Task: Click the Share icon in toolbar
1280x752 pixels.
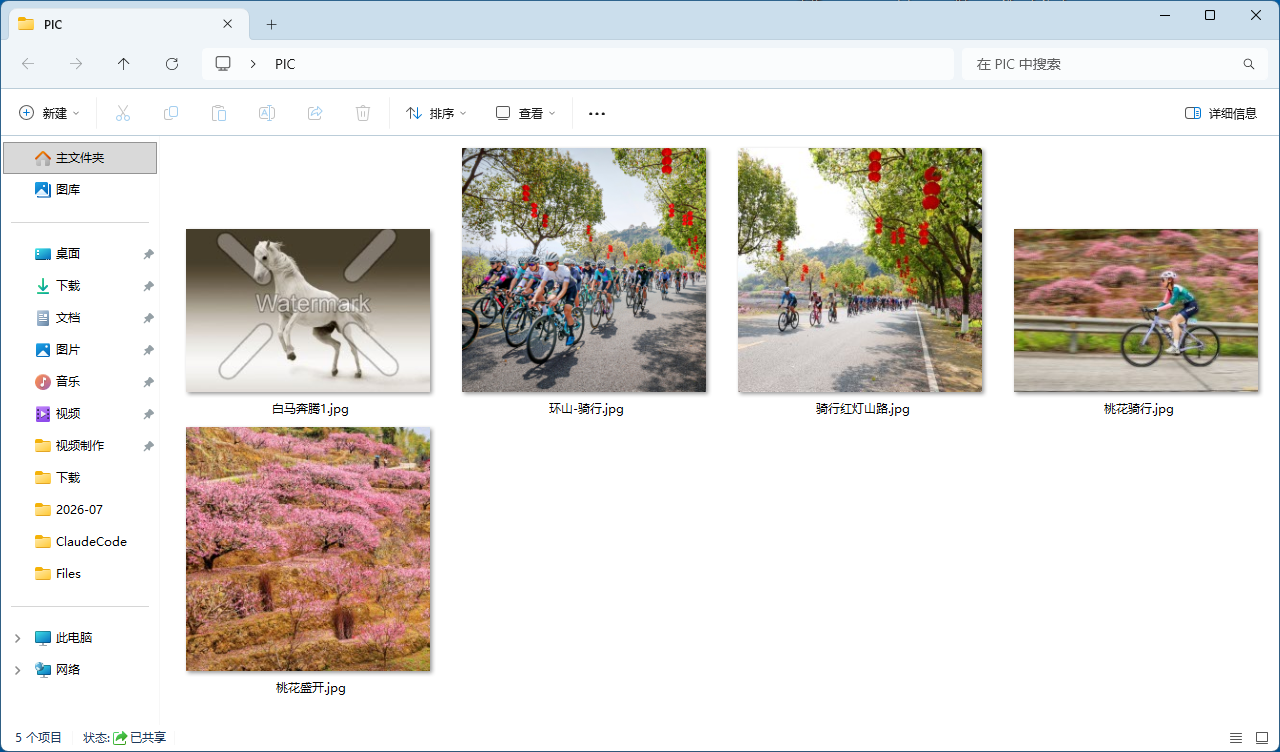Action: click(315, 114)
